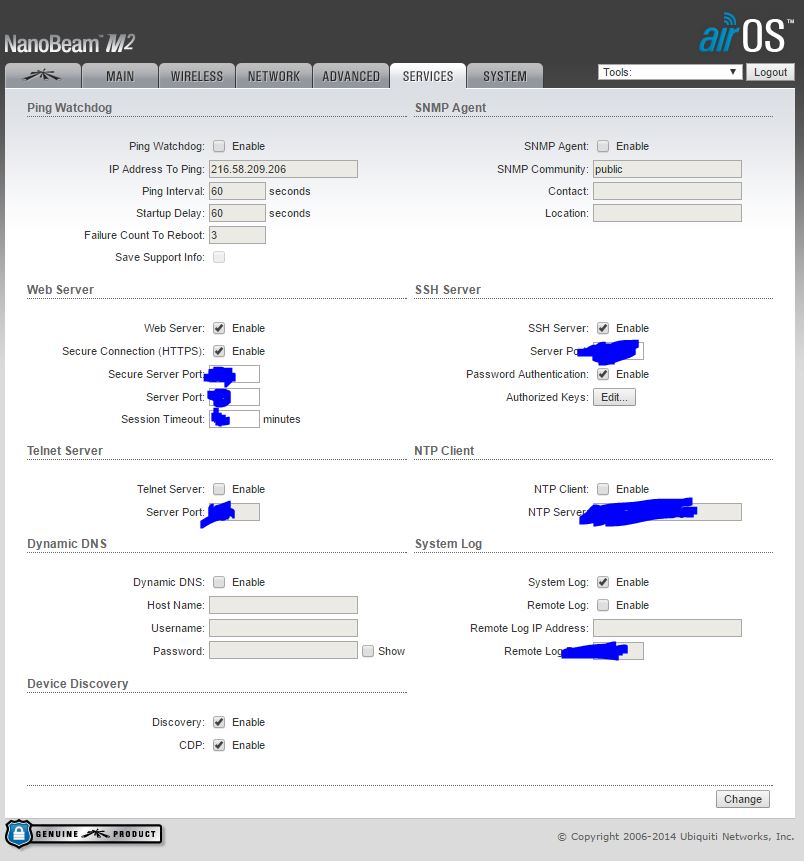Select the SERVICES tab

pos(428,76)
